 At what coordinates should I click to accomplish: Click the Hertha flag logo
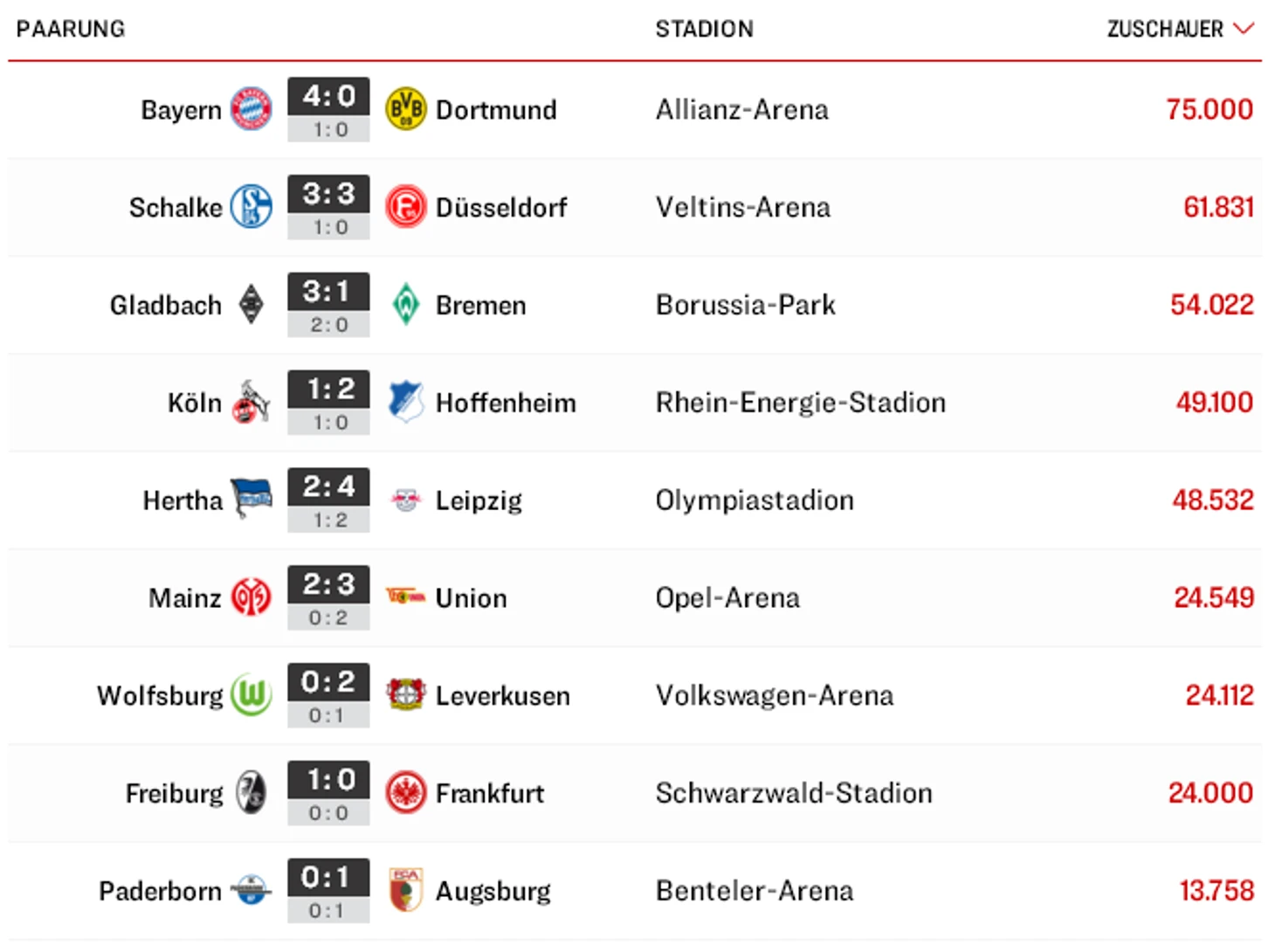pos(252,499)
